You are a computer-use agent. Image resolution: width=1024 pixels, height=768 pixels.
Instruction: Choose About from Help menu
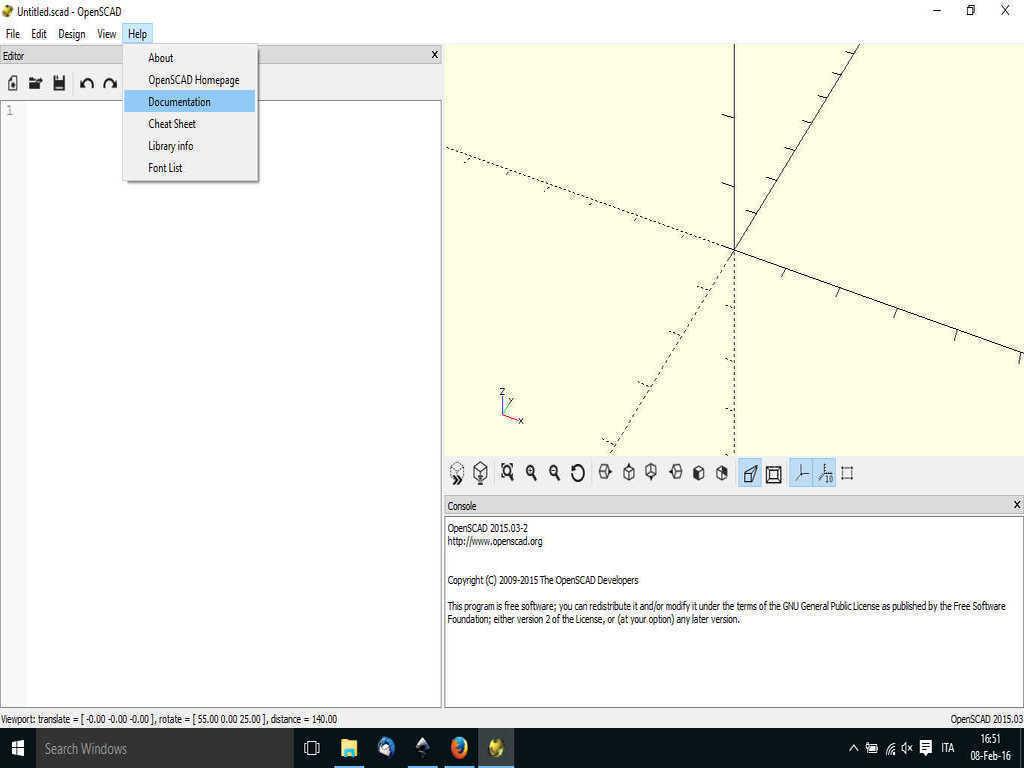(x=189, y=58)
